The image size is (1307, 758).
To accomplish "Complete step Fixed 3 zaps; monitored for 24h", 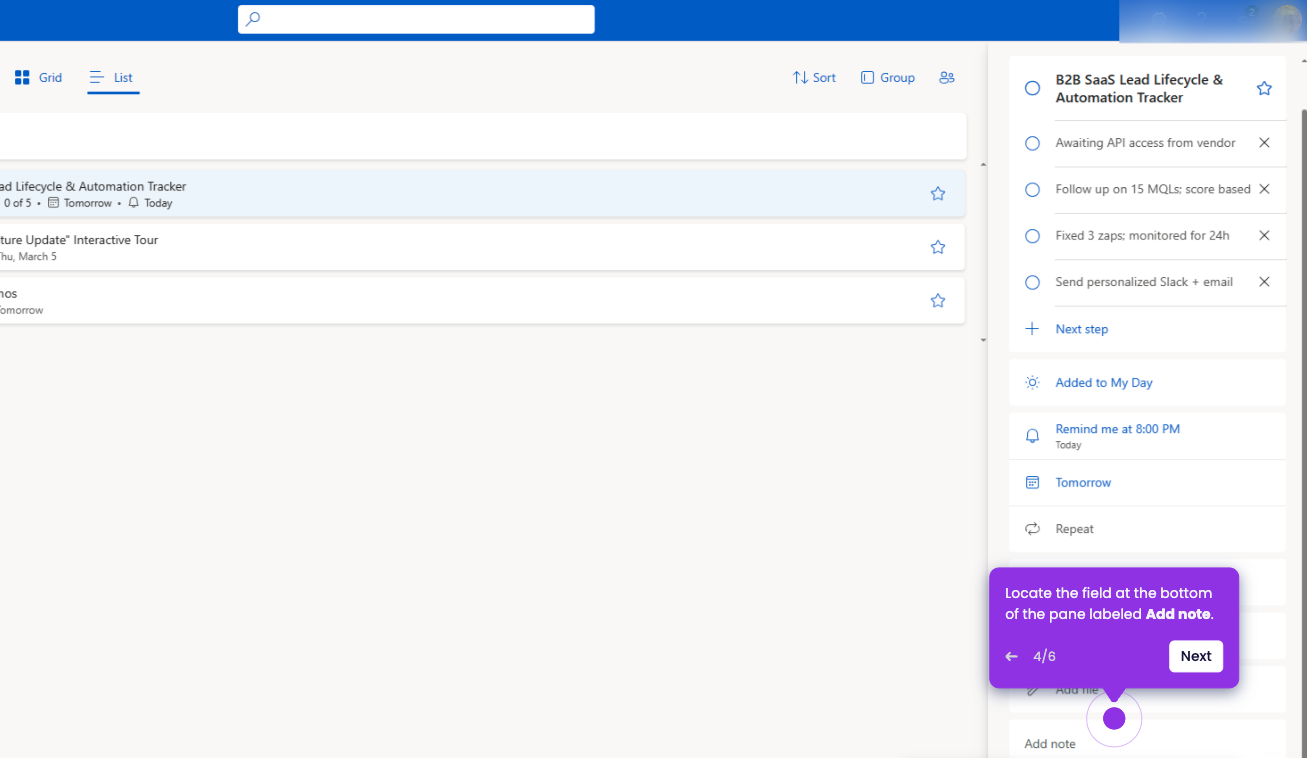I will click(1033, 236).
